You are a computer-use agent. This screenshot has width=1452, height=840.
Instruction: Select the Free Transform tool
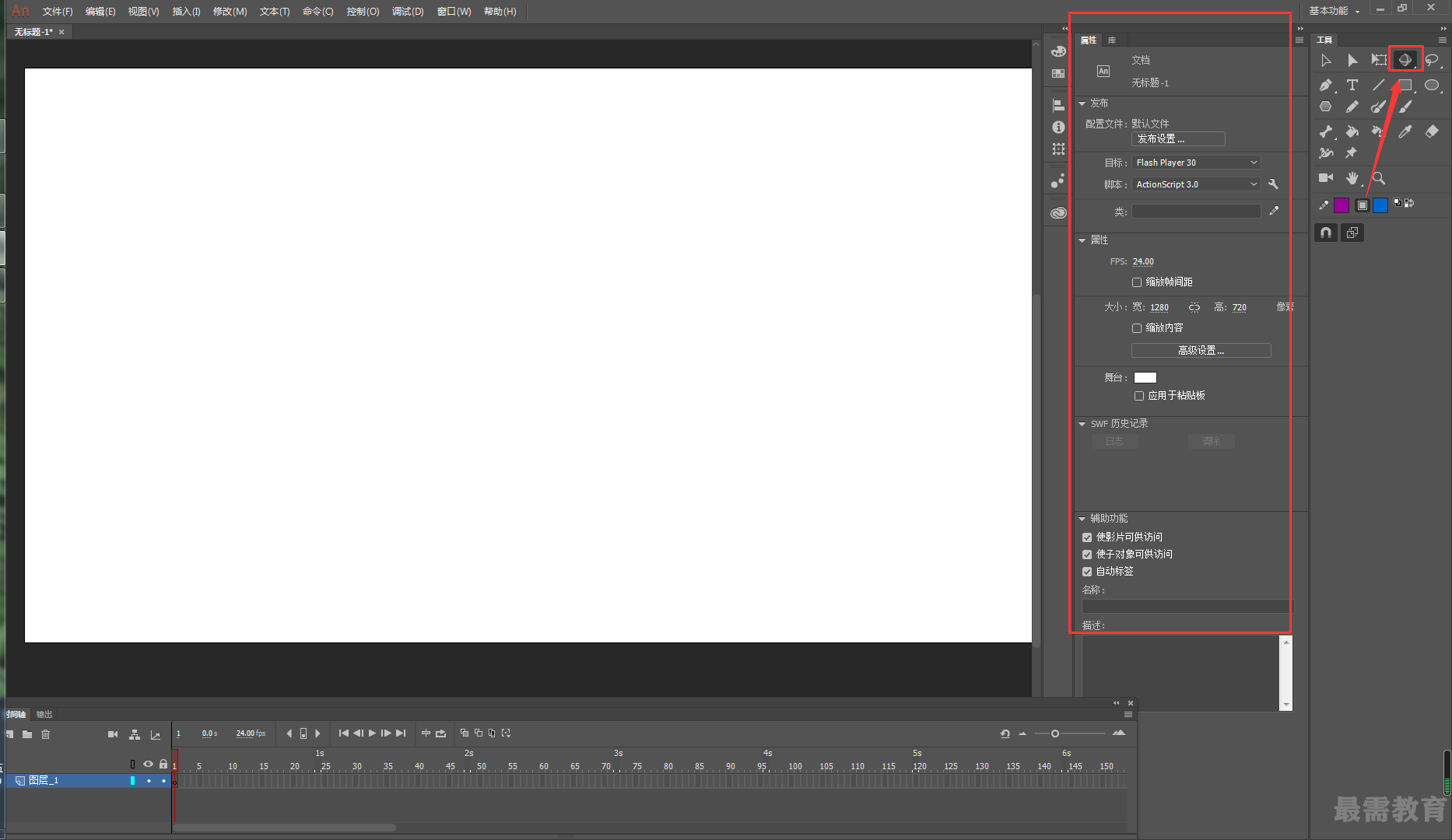click(x=1379, y=60)
